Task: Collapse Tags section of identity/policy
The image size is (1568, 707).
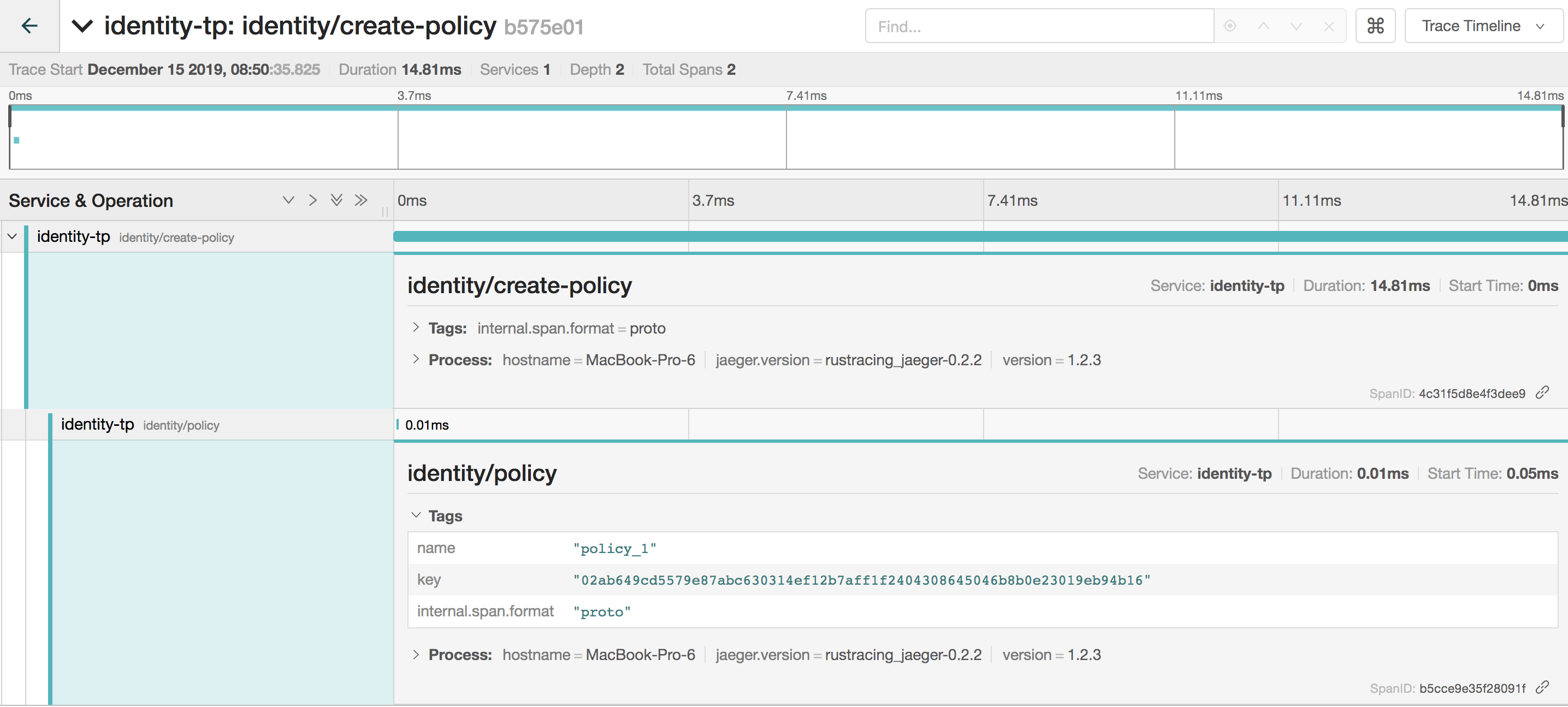Action: (x=416, y=515)
